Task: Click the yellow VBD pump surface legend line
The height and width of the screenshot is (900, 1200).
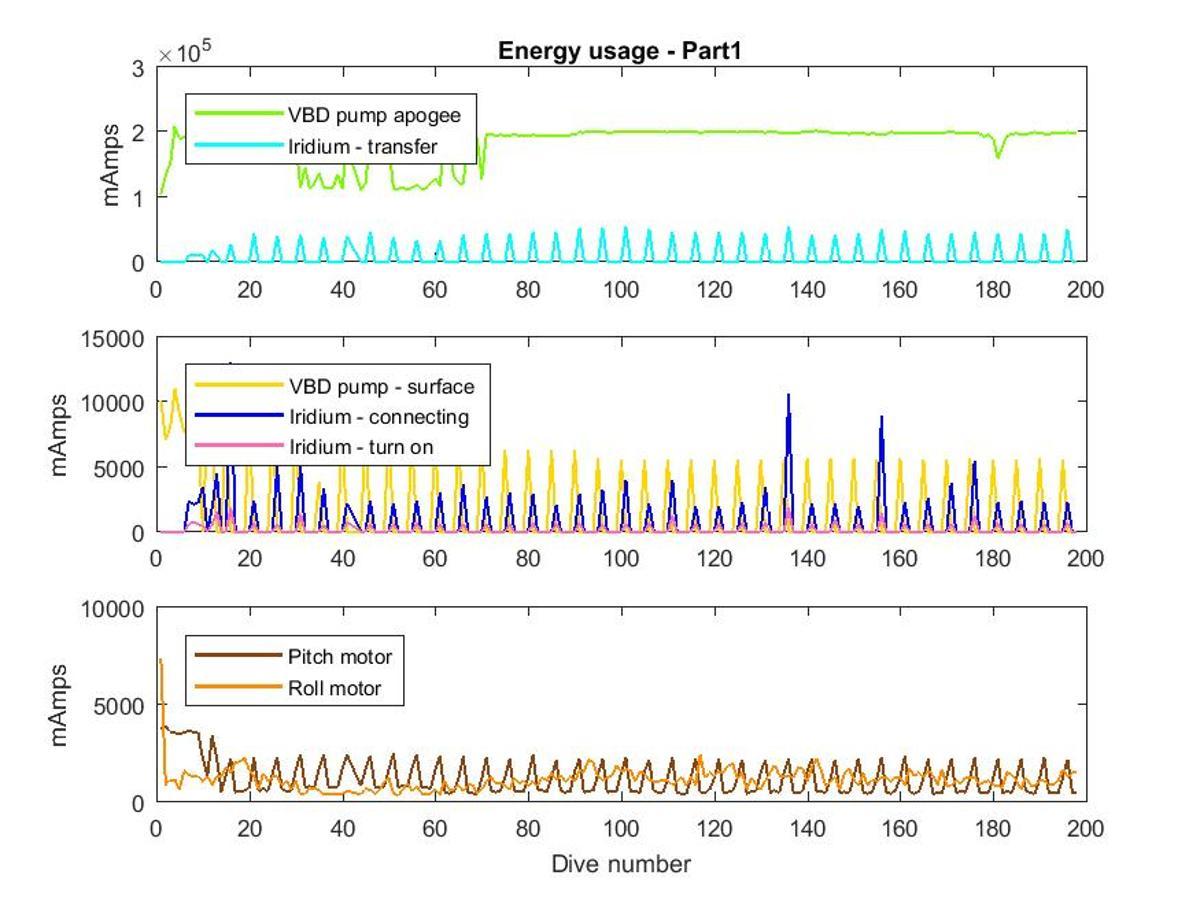Action: [238, 386]
